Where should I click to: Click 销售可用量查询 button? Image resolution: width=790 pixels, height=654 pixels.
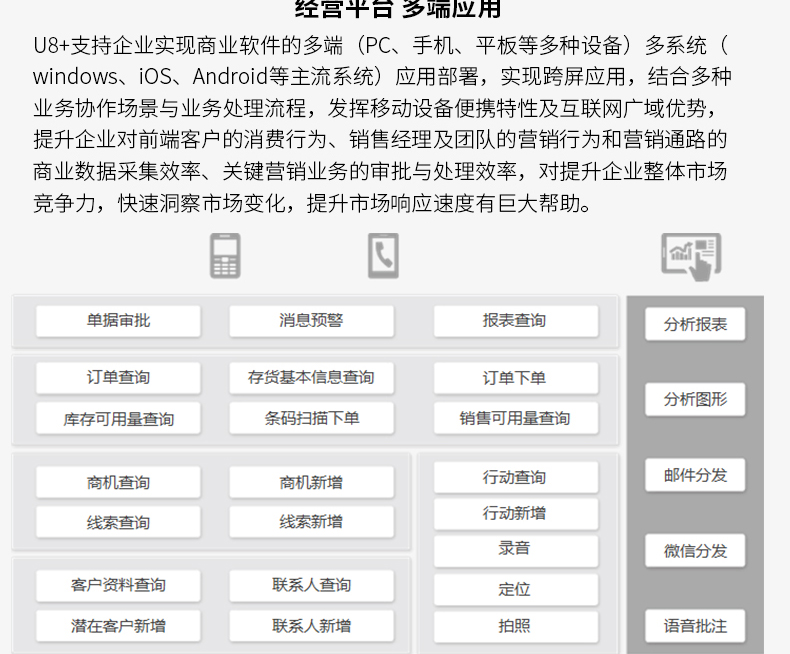515,418
